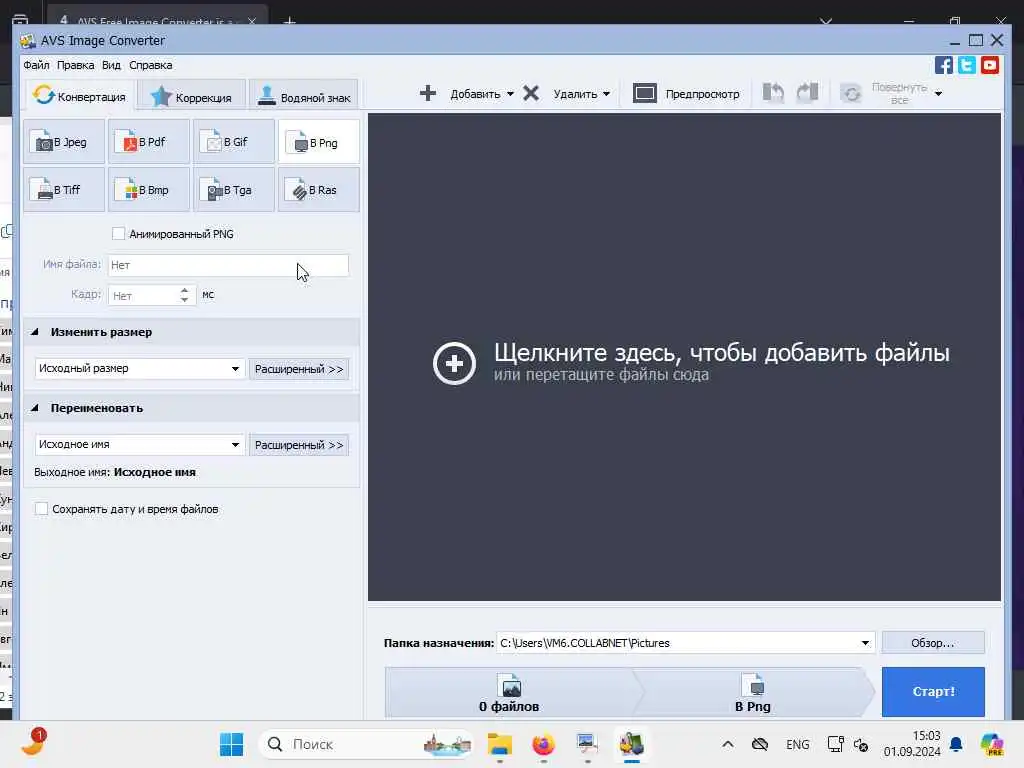Click the Rotate all icon
The image size is (1024, 768).
pyautogui.click(x=851, y=94)
